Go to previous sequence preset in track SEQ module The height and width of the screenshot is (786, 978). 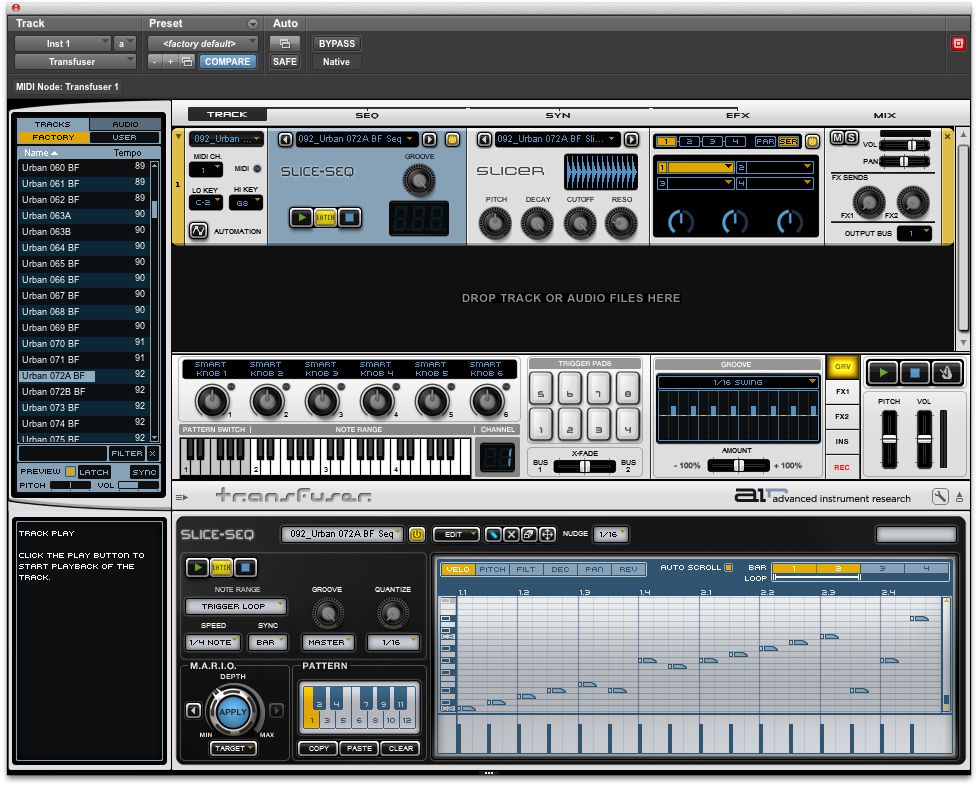click(285, 139)
